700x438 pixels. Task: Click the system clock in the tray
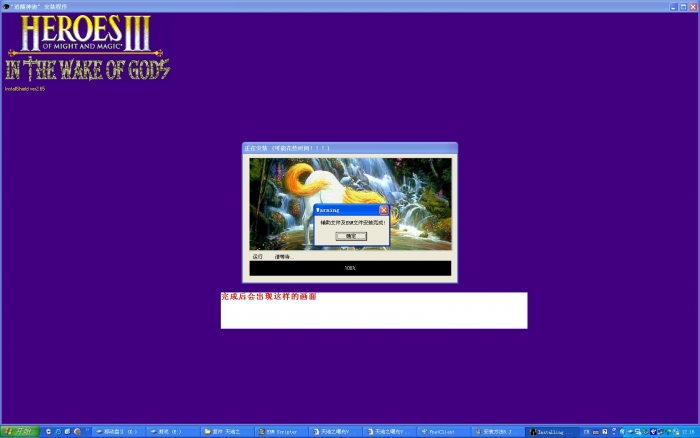click(687, 432)
